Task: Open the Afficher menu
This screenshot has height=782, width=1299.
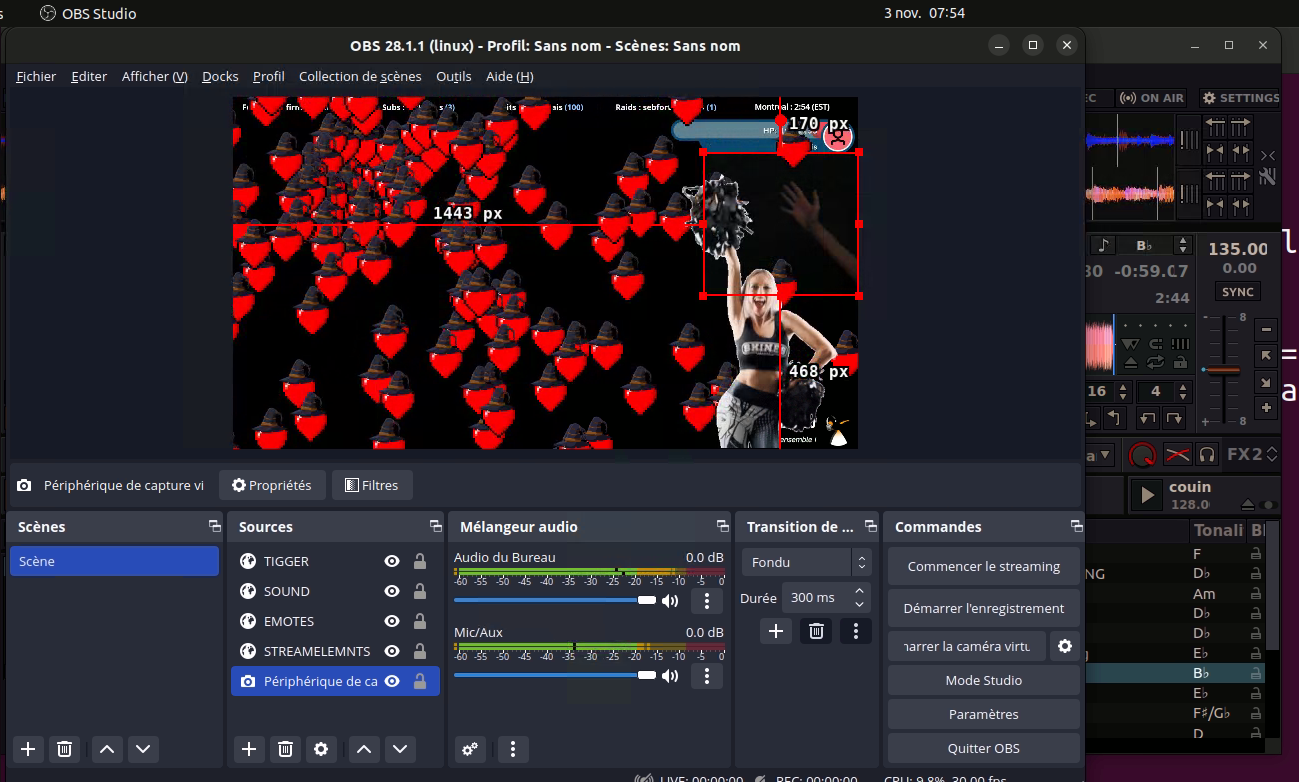Action: coord(155,76)
